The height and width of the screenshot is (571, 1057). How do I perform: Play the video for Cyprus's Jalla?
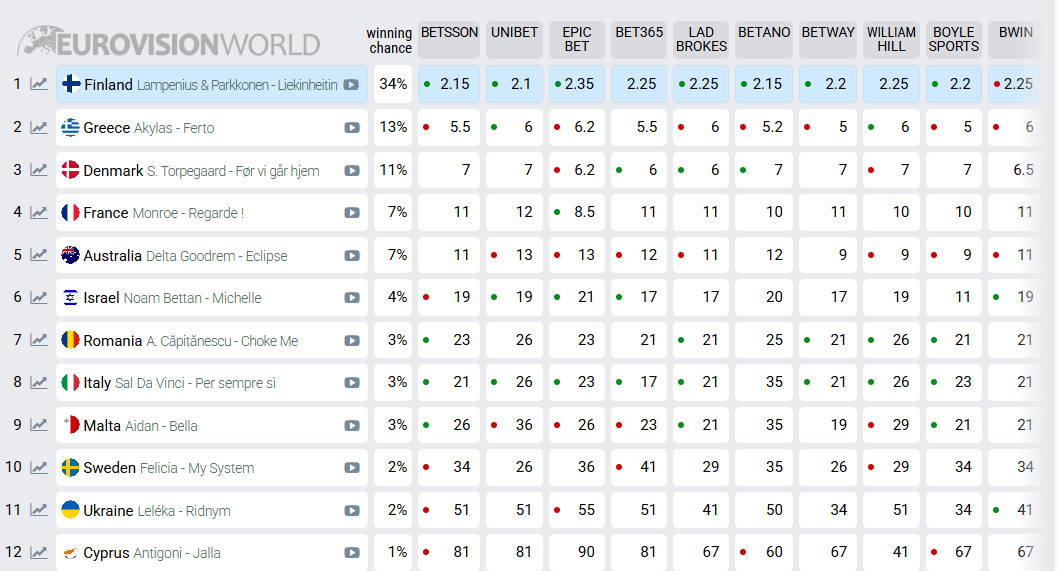[x=351, y=553]
